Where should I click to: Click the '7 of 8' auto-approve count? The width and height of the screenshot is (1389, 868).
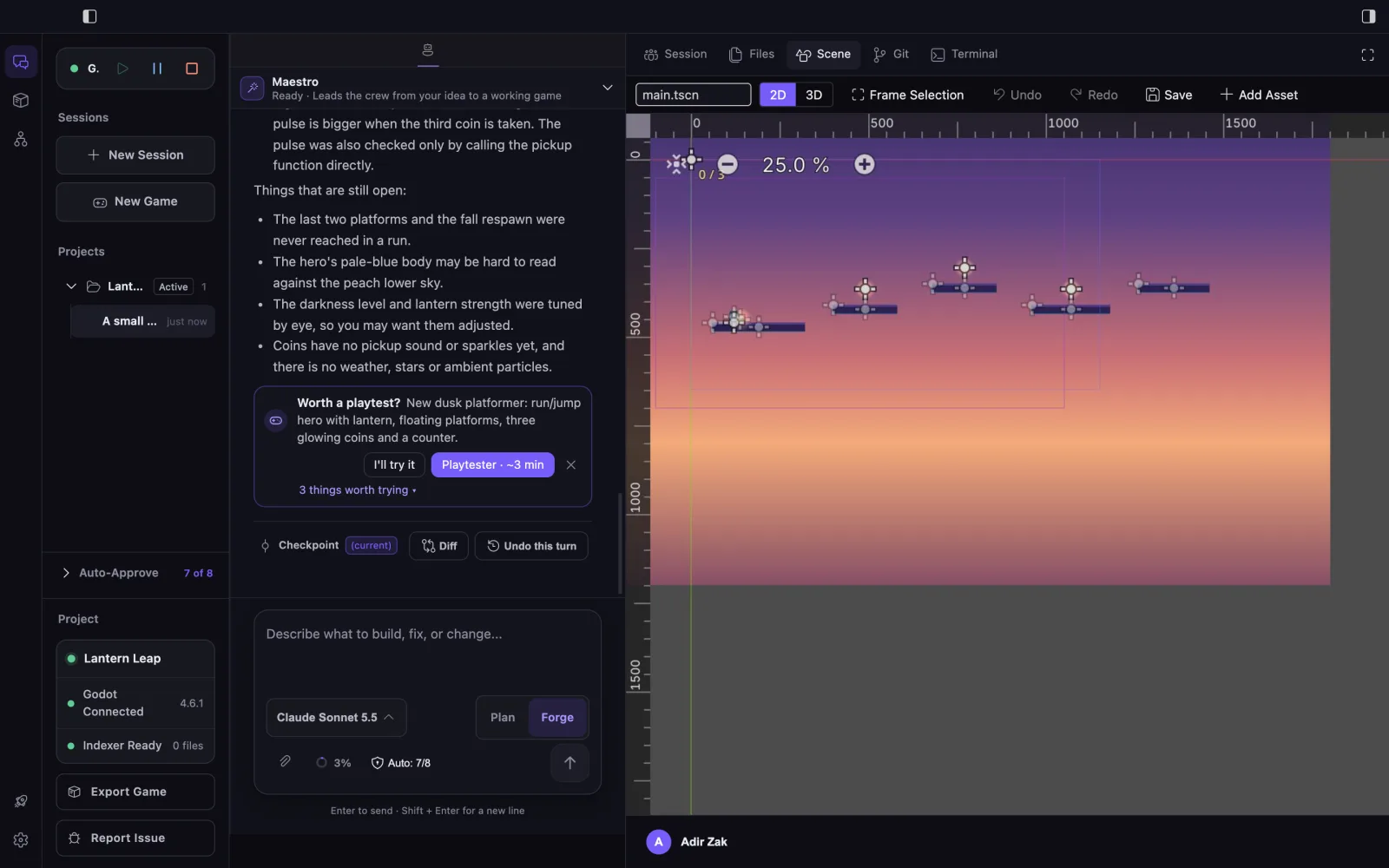point(198,573)
